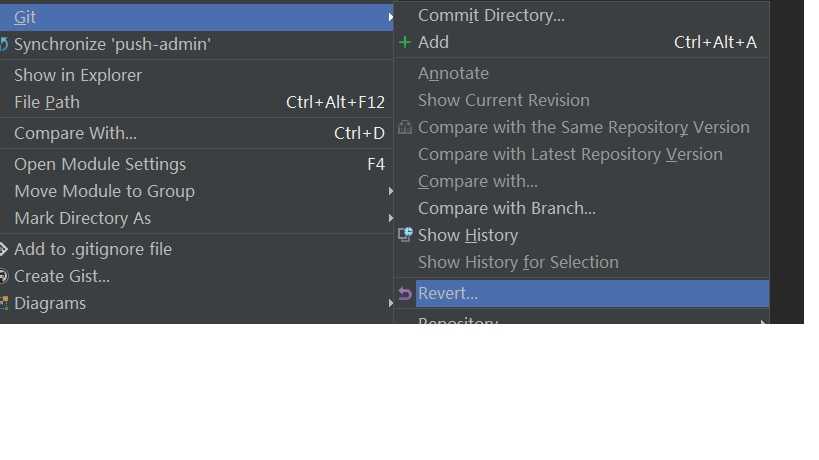
Task: Expand the Mark Directory As submenu
Action: pos(389,218)
